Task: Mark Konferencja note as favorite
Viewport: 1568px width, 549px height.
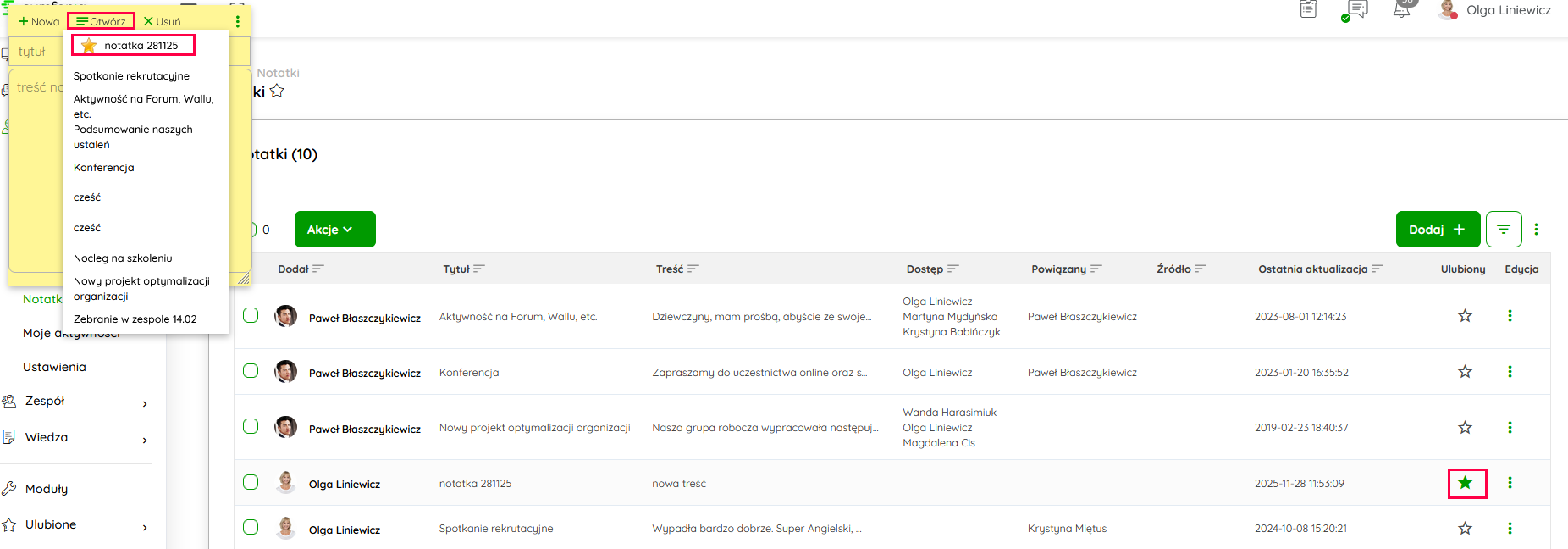Action: tap(1465, 372)
